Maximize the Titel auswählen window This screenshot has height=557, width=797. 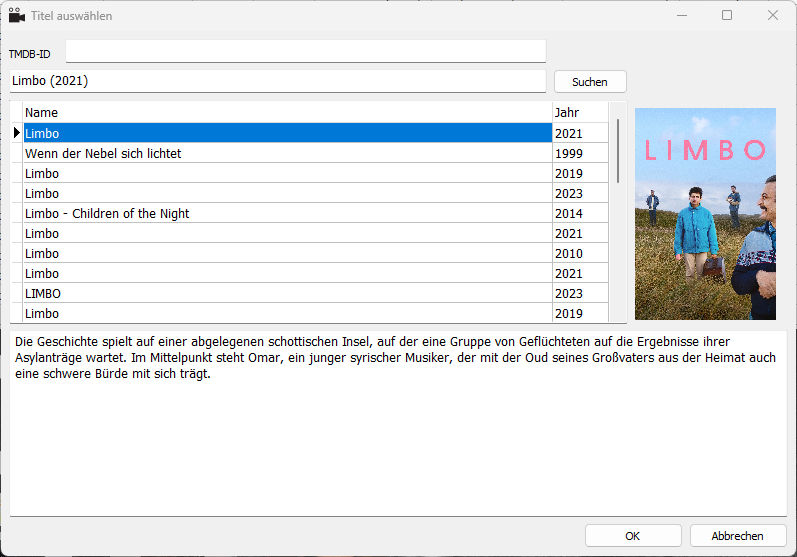[727, 15]
